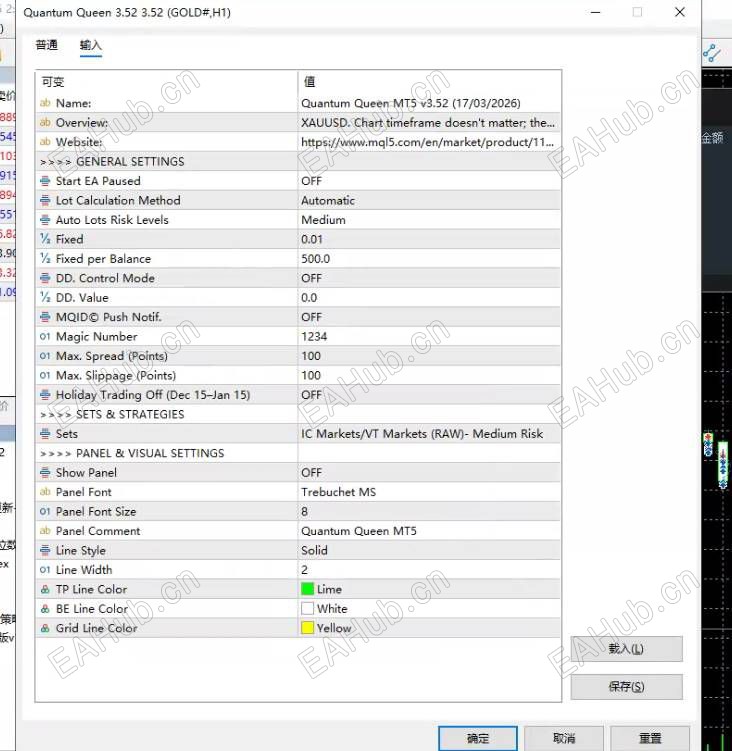
Task: Edit the Magic Number value 1234
Action: pyautogui.click(x=429, y=336)
